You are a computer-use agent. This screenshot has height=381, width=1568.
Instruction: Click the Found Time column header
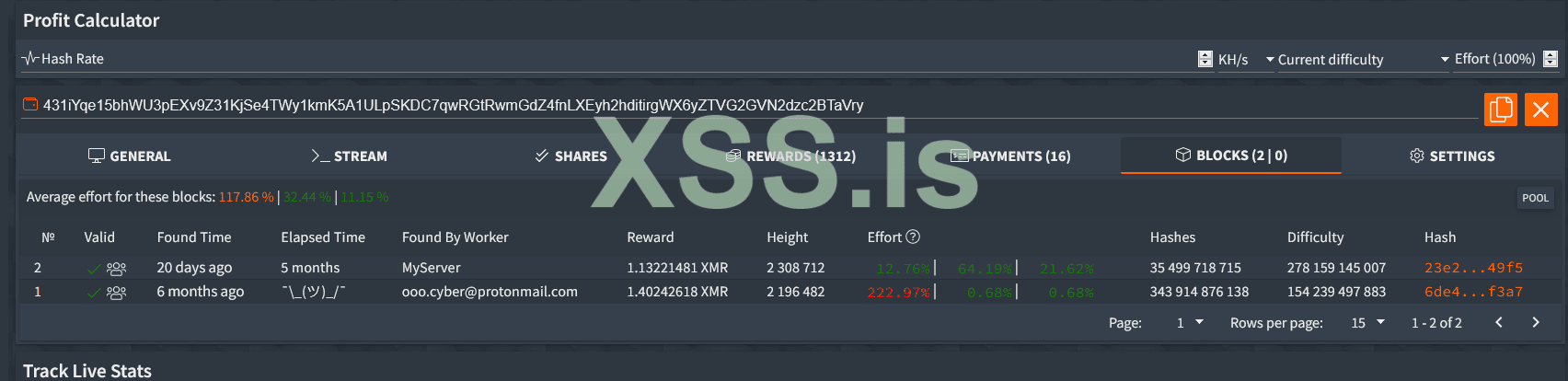194,237
